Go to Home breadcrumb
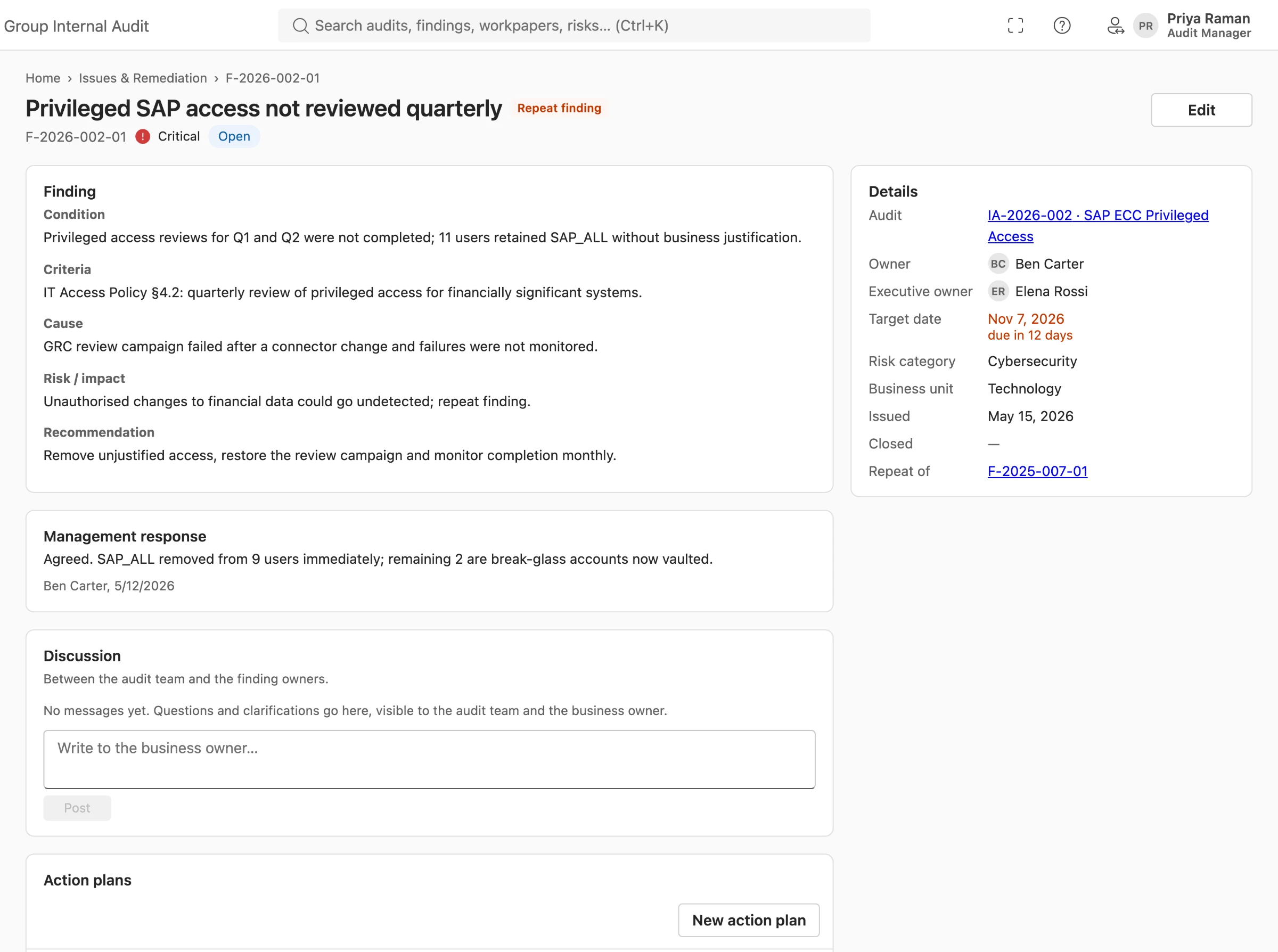The width and height of the screenshot is (1278, 952). click(43, 78)
